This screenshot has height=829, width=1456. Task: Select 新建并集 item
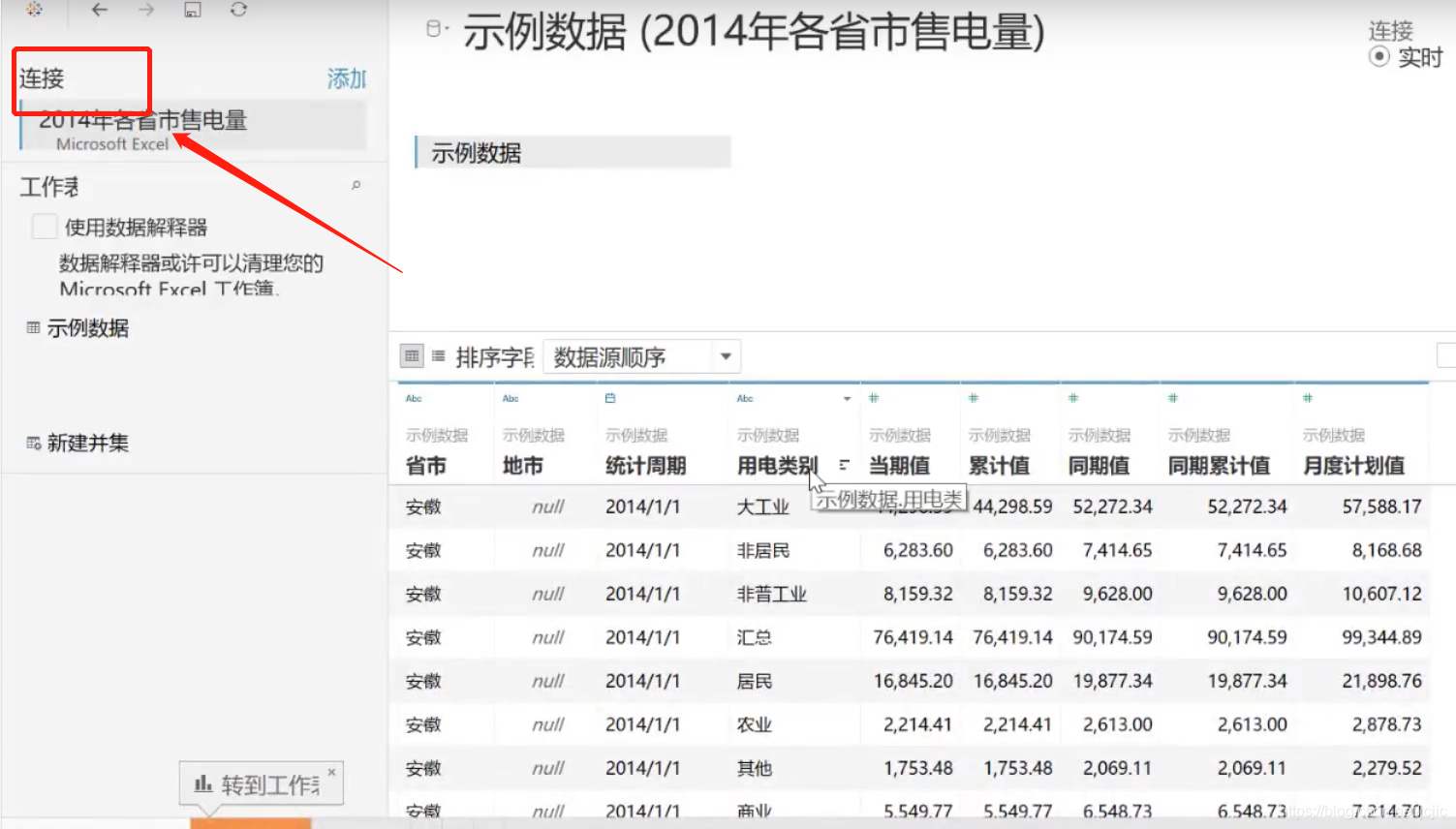pos(88,443)
